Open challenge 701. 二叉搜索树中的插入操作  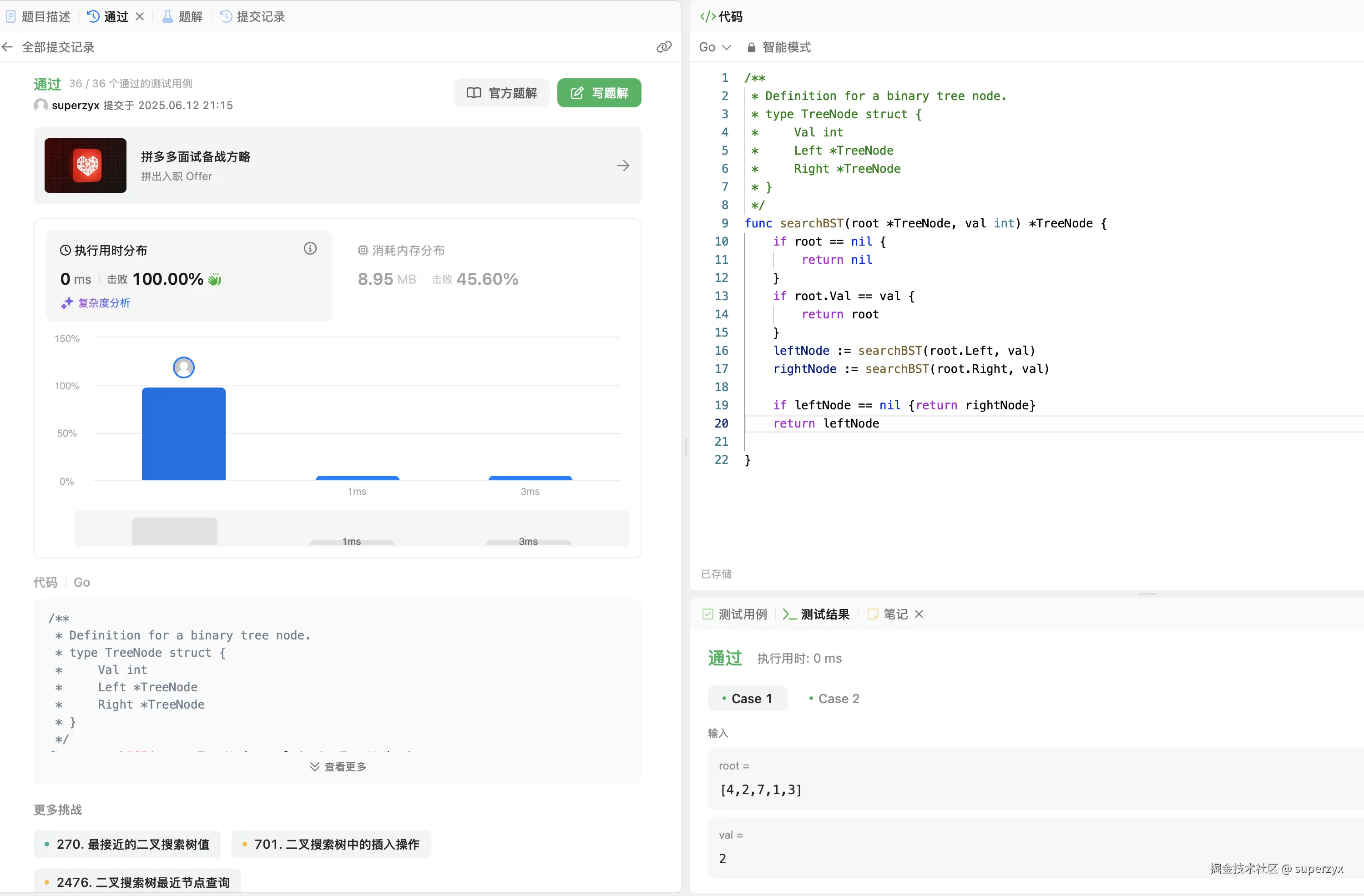tap(331, 844)
